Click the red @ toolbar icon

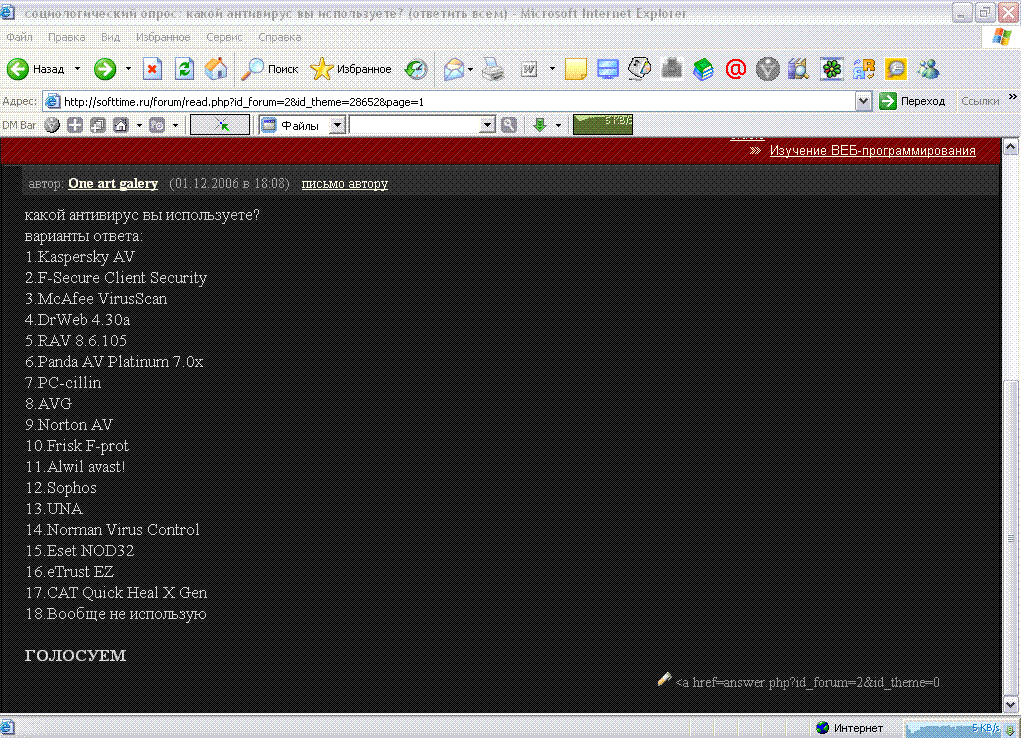point(735,69)
